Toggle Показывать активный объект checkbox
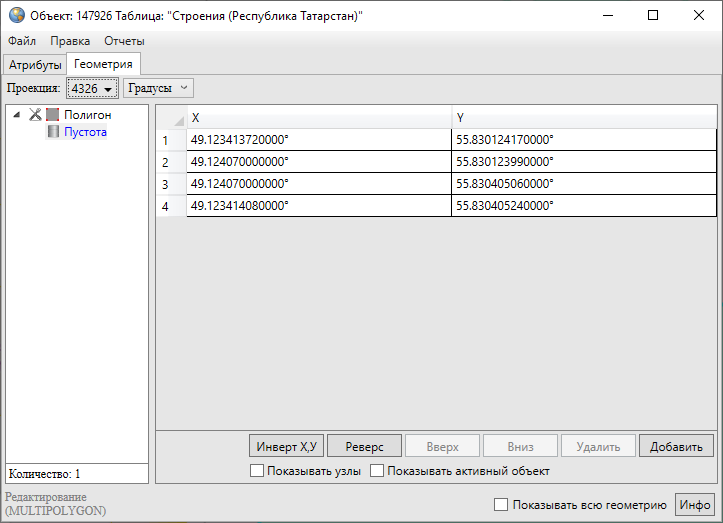Viewport: 723px width, 523px height. coord(377,471)
